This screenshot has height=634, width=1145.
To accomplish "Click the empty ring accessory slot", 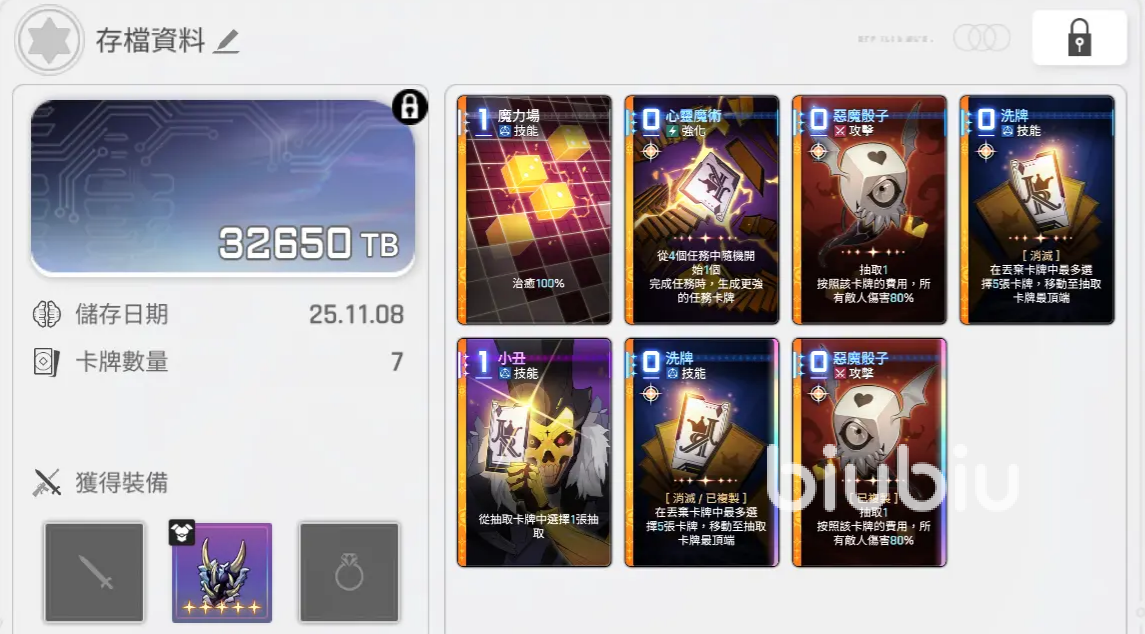I will pos(349,572).
